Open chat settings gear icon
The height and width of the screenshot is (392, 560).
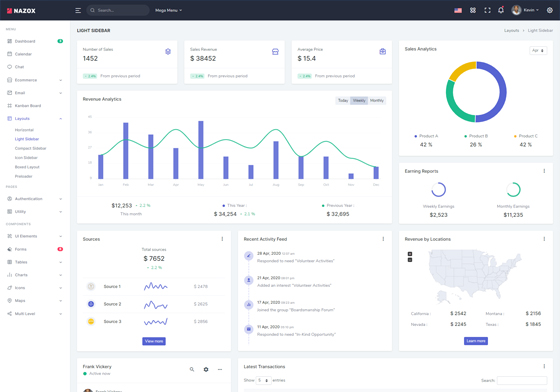pyautogui.click(x=206, y=370)
